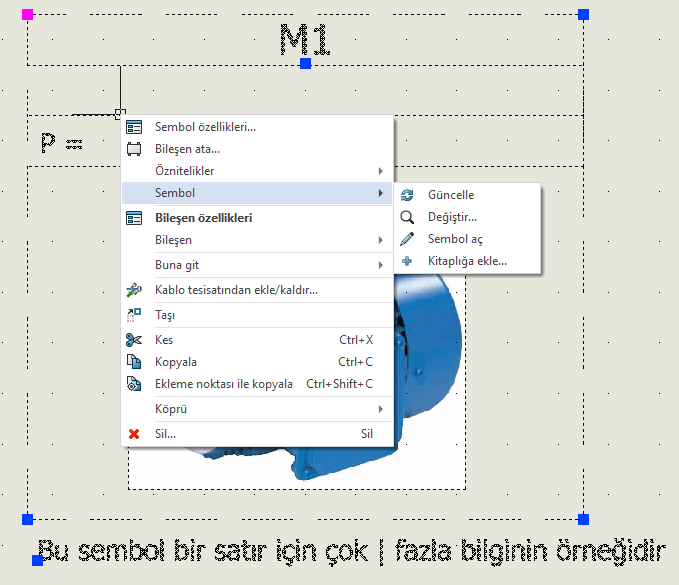Expand the Öznitelikler submenu arrow

pos(380,171)
